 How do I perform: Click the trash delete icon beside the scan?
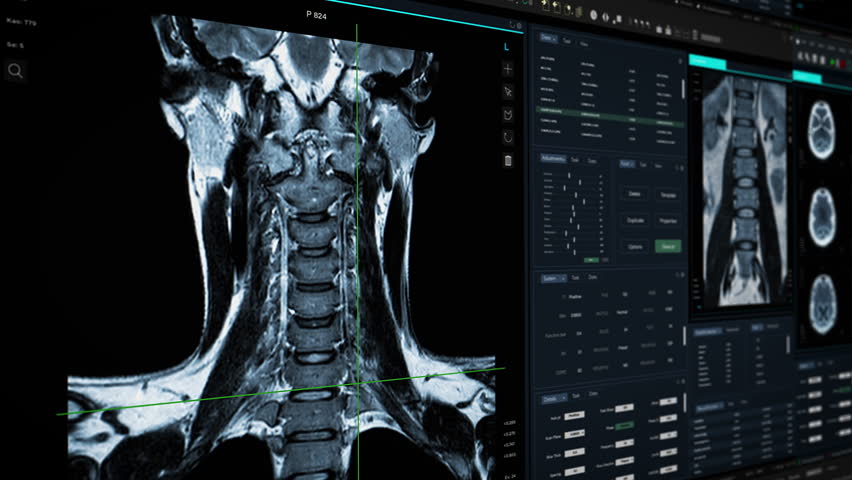[x=508, y=160]
